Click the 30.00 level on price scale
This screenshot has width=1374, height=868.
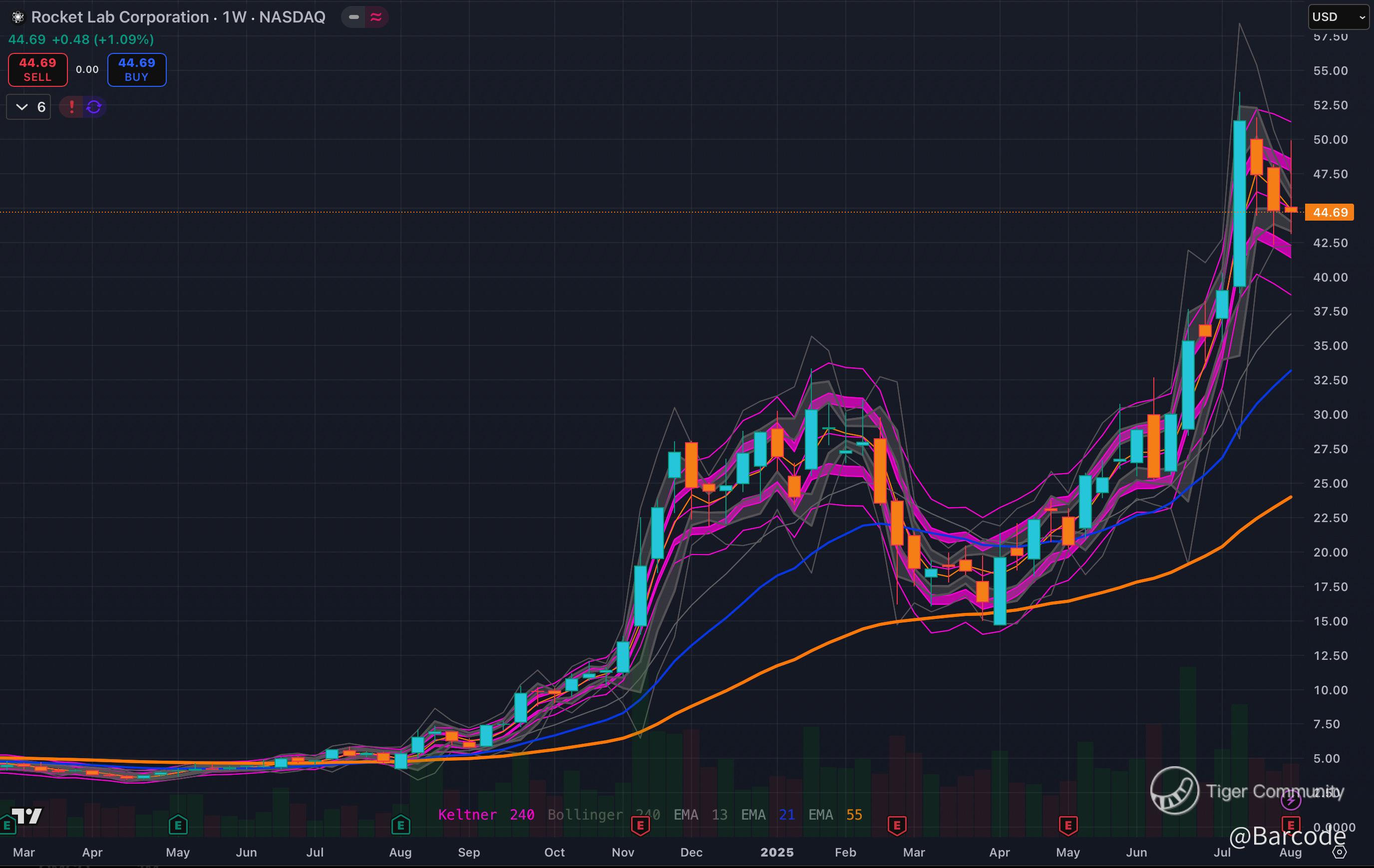pyautogui.click(x=1330, y=415)
